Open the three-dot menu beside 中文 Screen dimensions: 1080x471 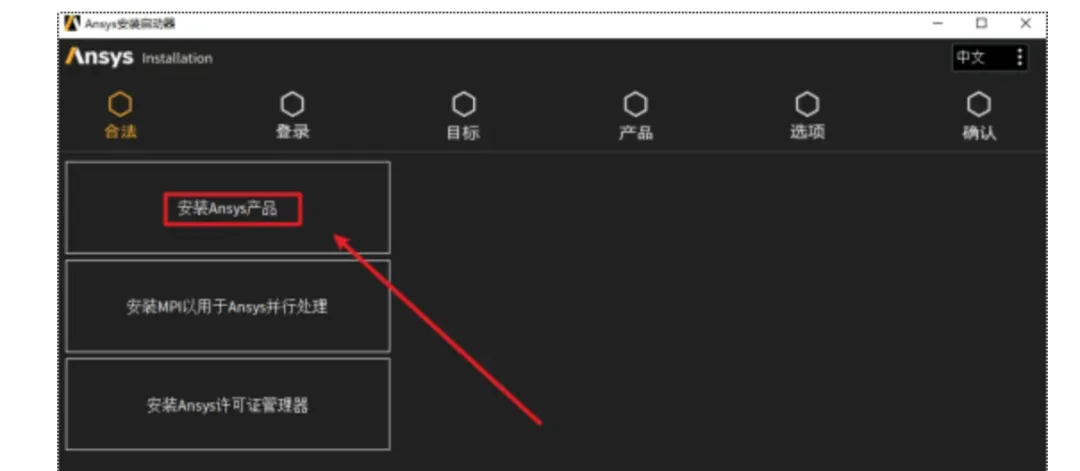tap(1019, 57)
